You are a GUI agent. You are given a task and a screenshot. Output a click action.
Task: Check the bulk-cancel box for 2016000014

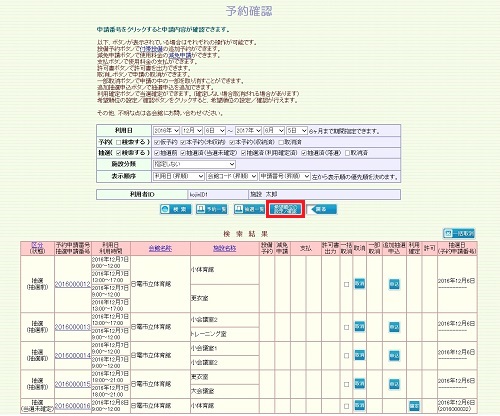tap(346, 356)
